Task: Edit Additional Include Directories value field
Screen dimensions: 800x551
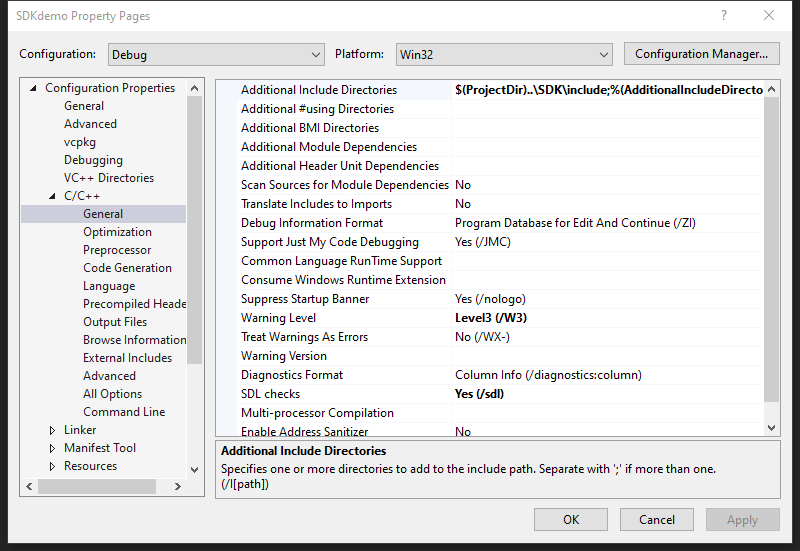Action: (x=607, y=90)
